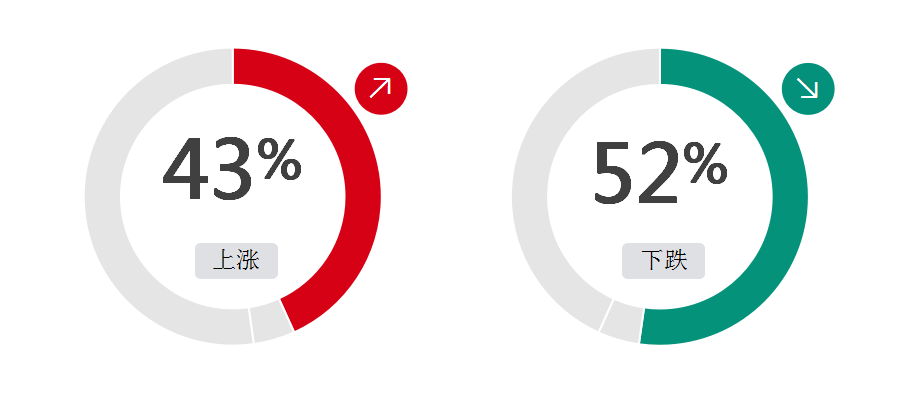Click the red upward arrow icon
Image resolution: width=911 pixels, height=412 pixels.
[381, 88]
